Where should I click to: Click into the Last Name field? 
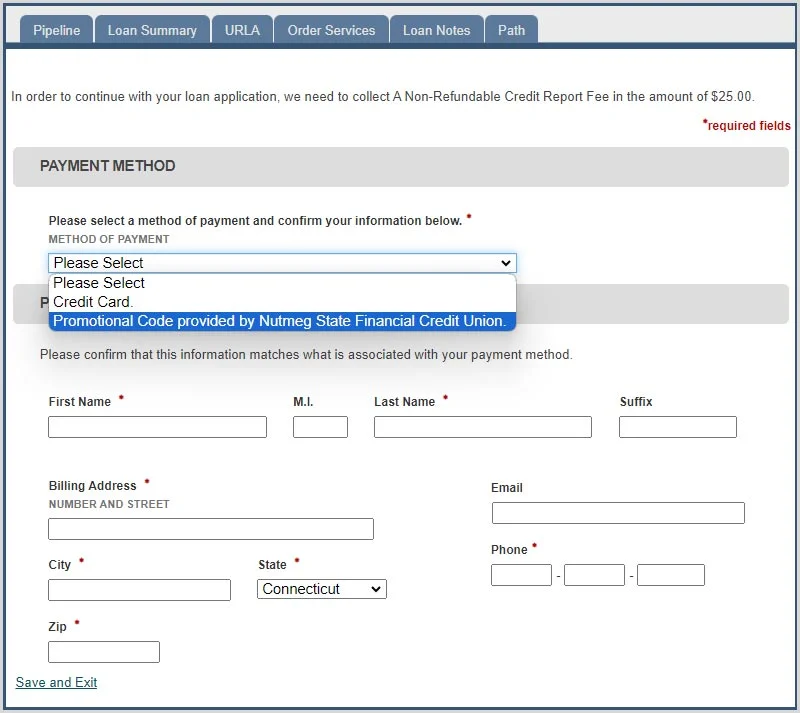(483, 427)
